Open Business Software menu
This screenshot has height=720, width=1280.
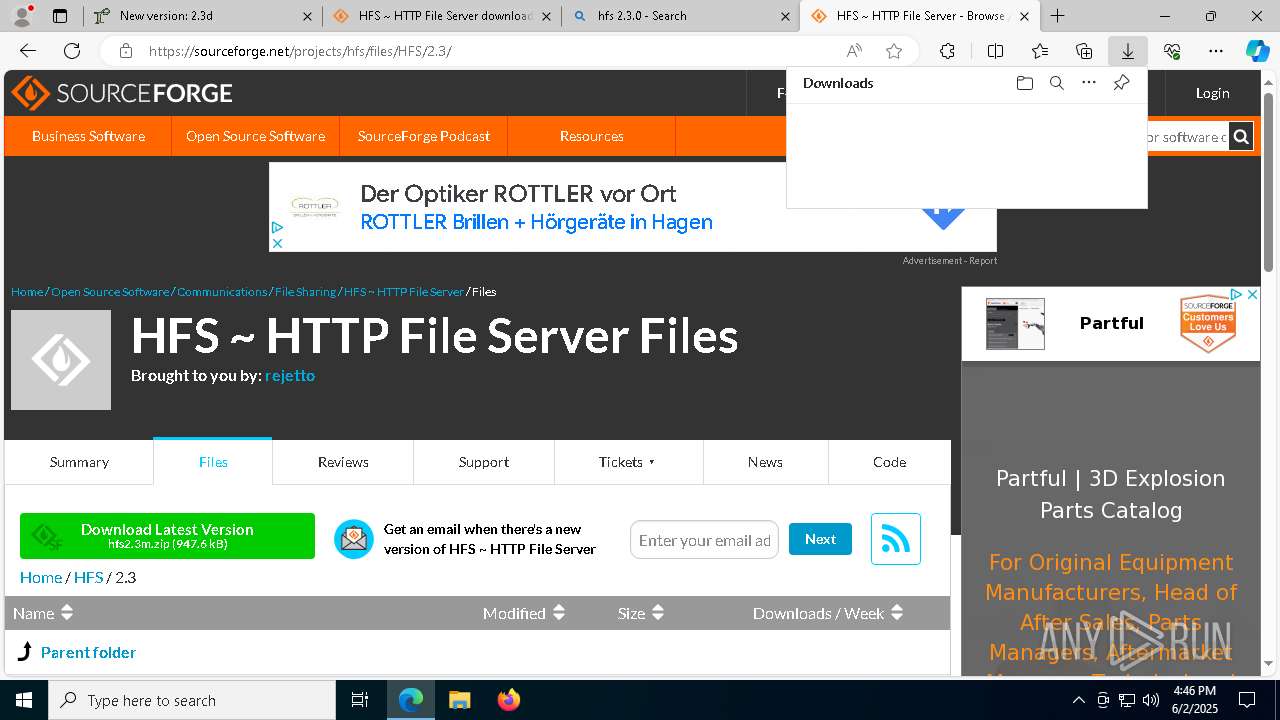88,136
